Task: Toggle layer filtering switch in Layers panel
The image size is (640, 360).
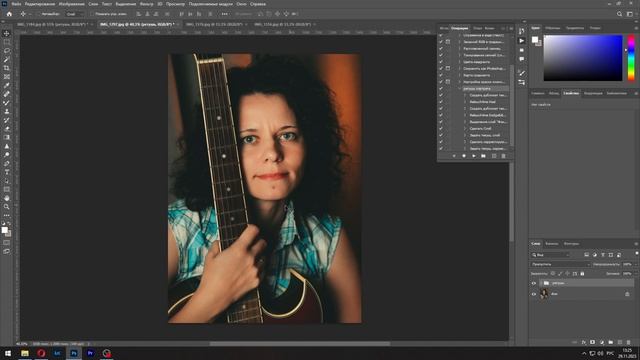Action: (636, 254)
